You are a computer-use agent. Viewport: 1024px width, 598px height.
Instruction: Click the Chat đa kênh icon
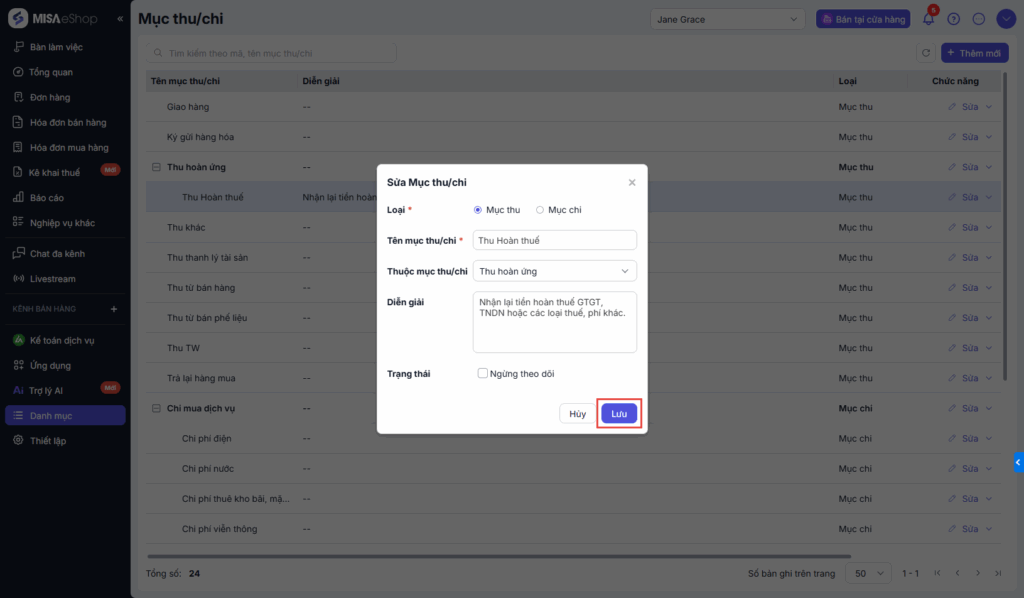(x=18, y=253)
